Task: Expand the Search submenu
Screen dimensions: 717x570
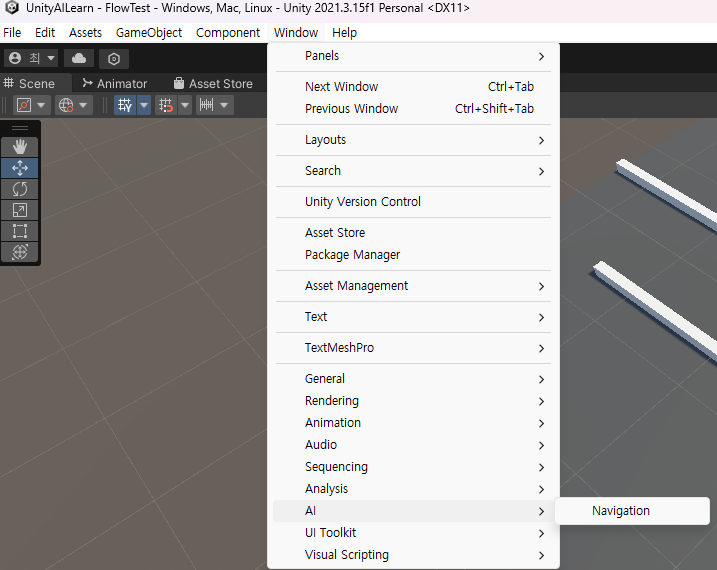Action: [413, 171]
